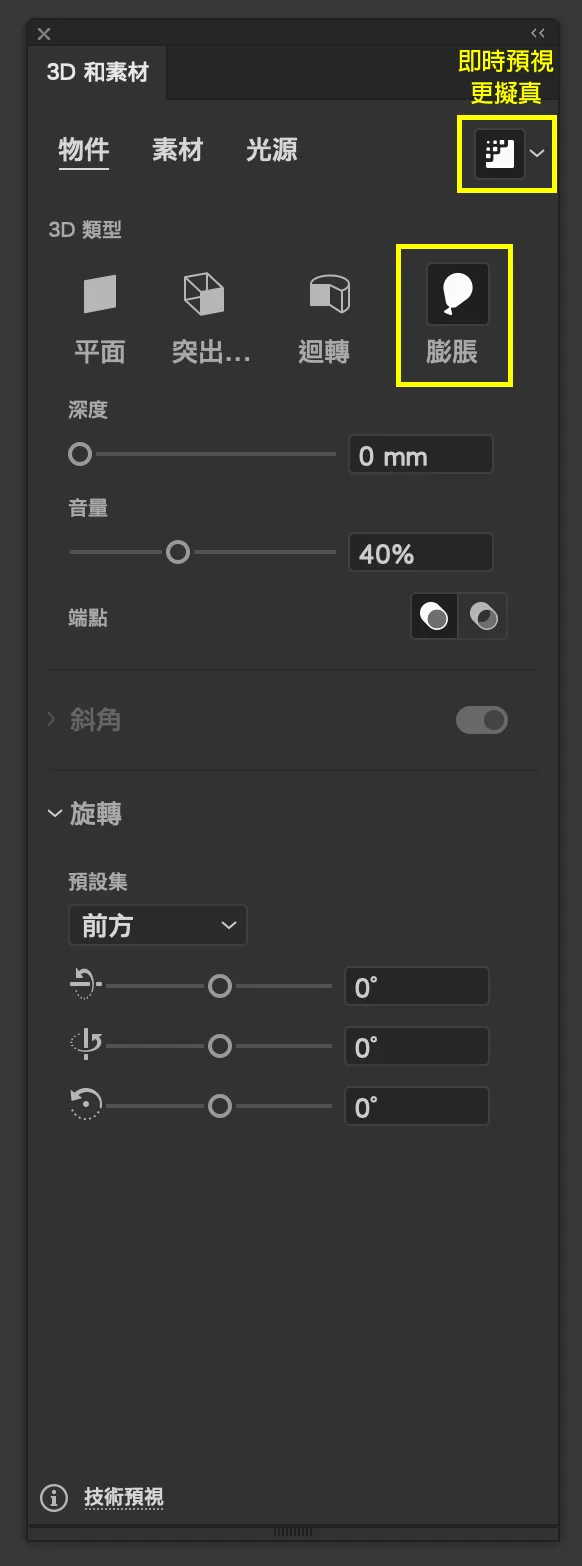Click the 技術預視 info circle icon
This screenshot has width=582, height=1566.
tap(53, 1497)
